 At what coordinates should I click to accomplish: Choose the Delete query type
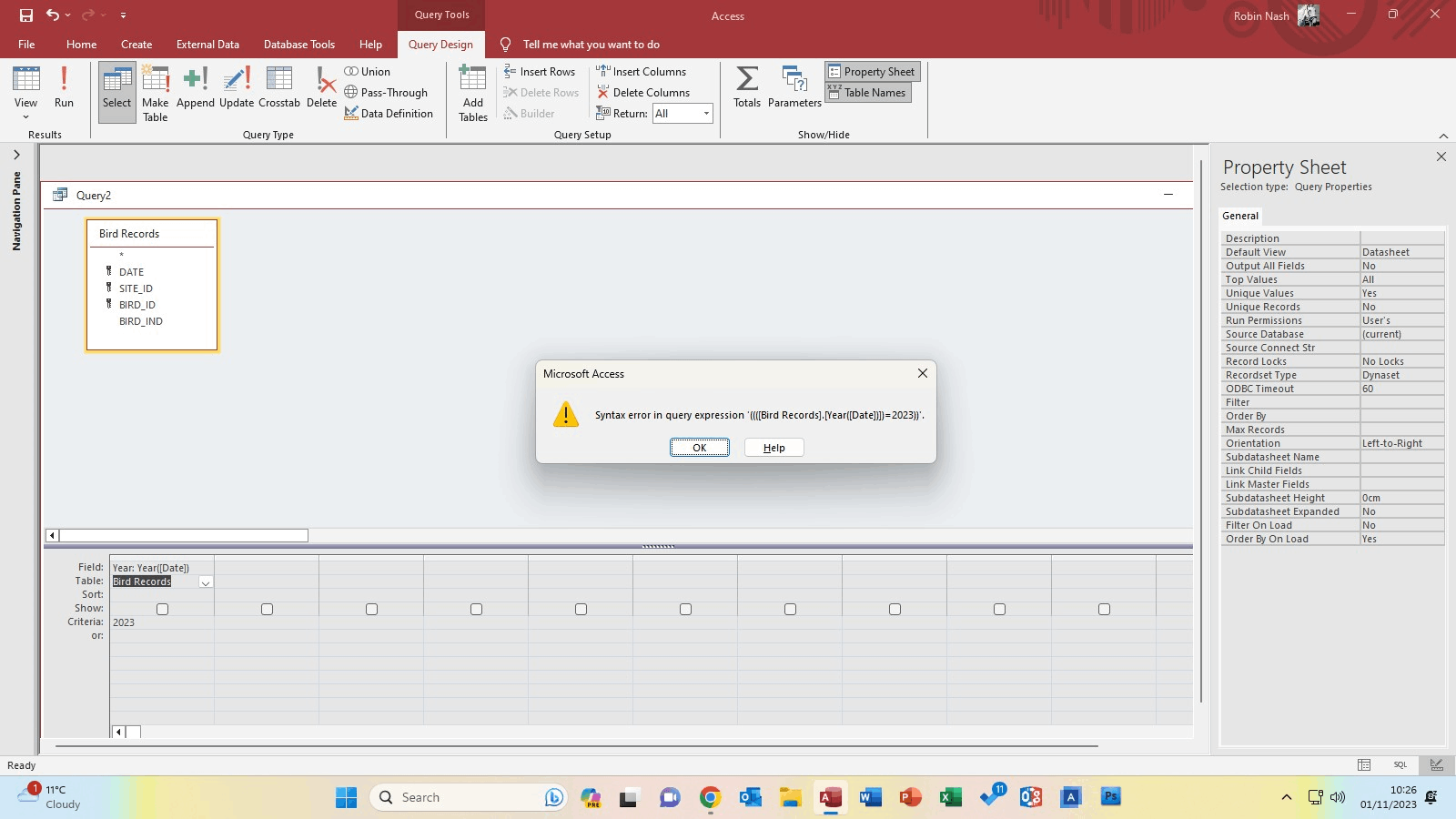click(x=321, y=88)
